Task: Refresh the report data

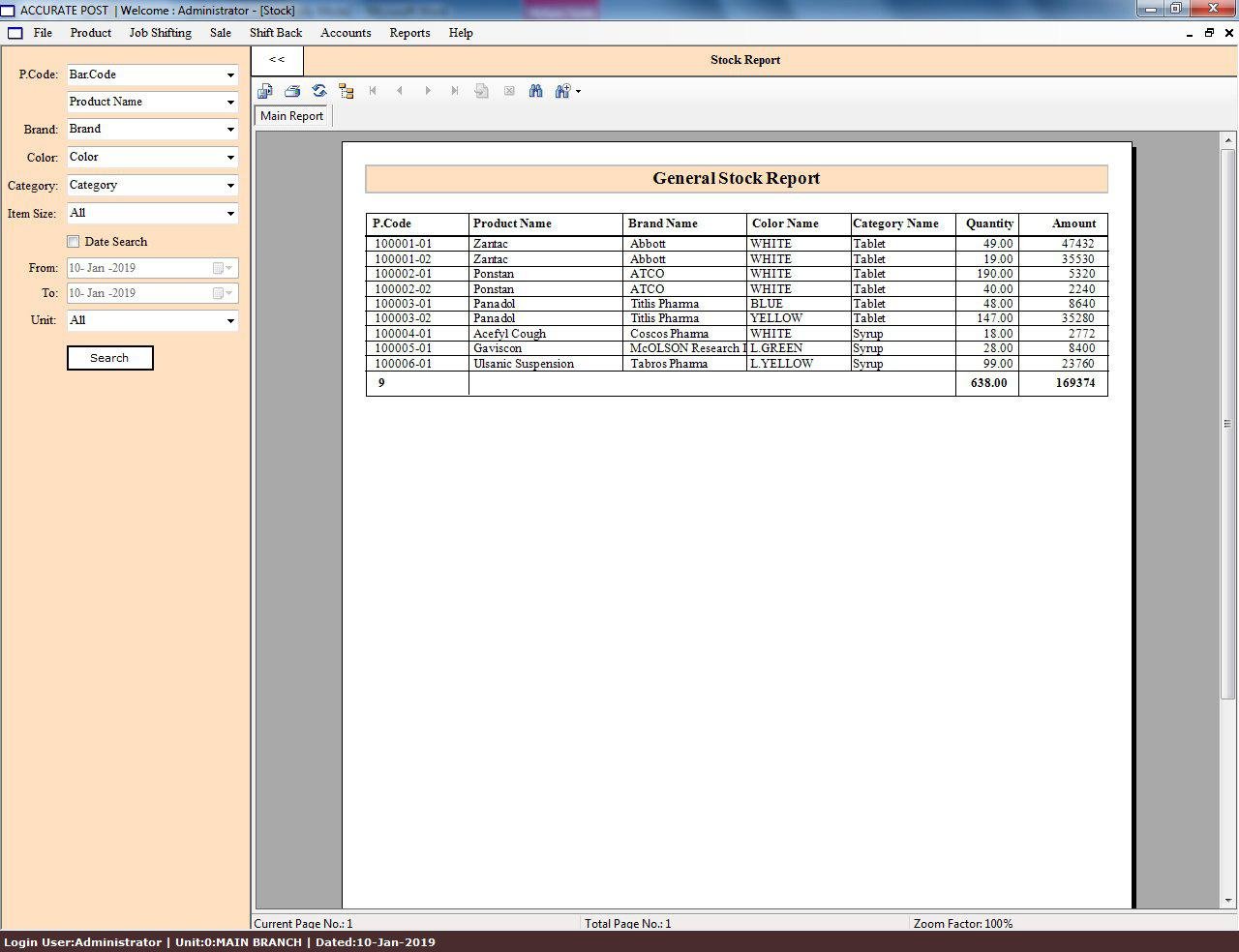Action: tap(319, 91)
